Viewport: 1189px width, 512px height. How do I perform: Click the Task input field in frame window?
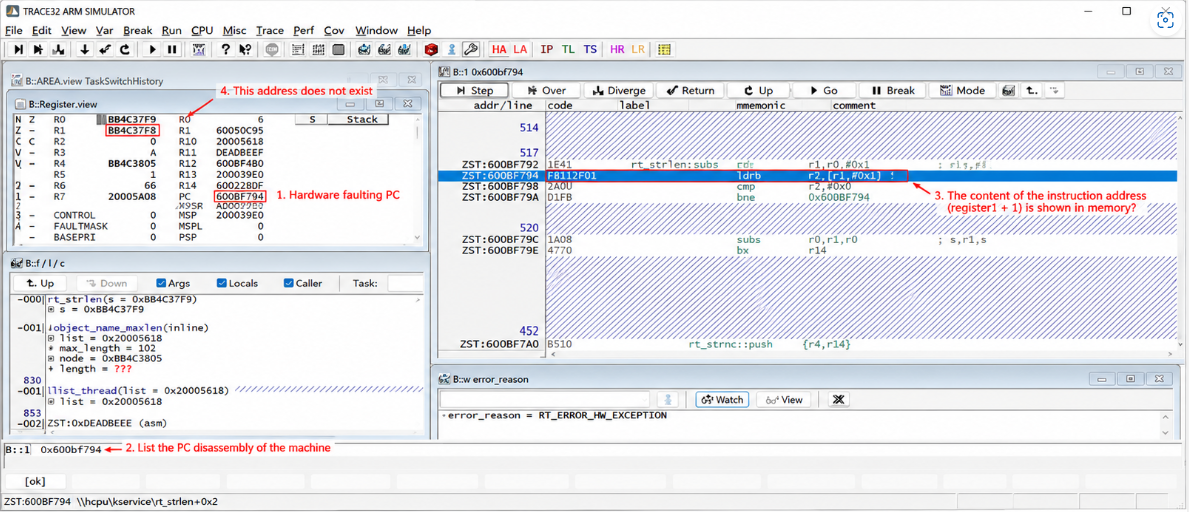coord(405,284)
